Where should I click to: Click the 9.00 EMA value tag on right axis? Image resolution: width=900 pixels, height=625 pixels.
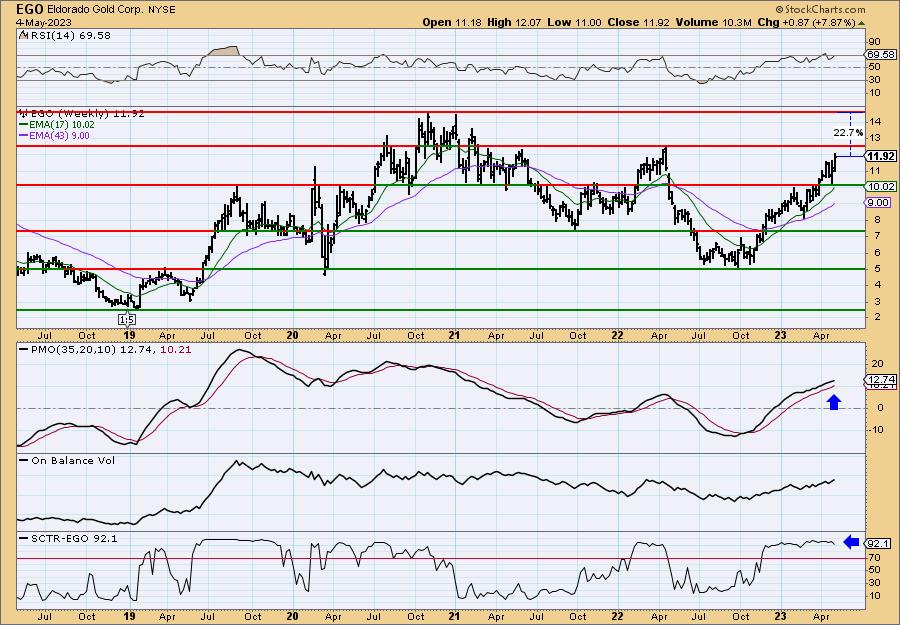click(878, 203)
